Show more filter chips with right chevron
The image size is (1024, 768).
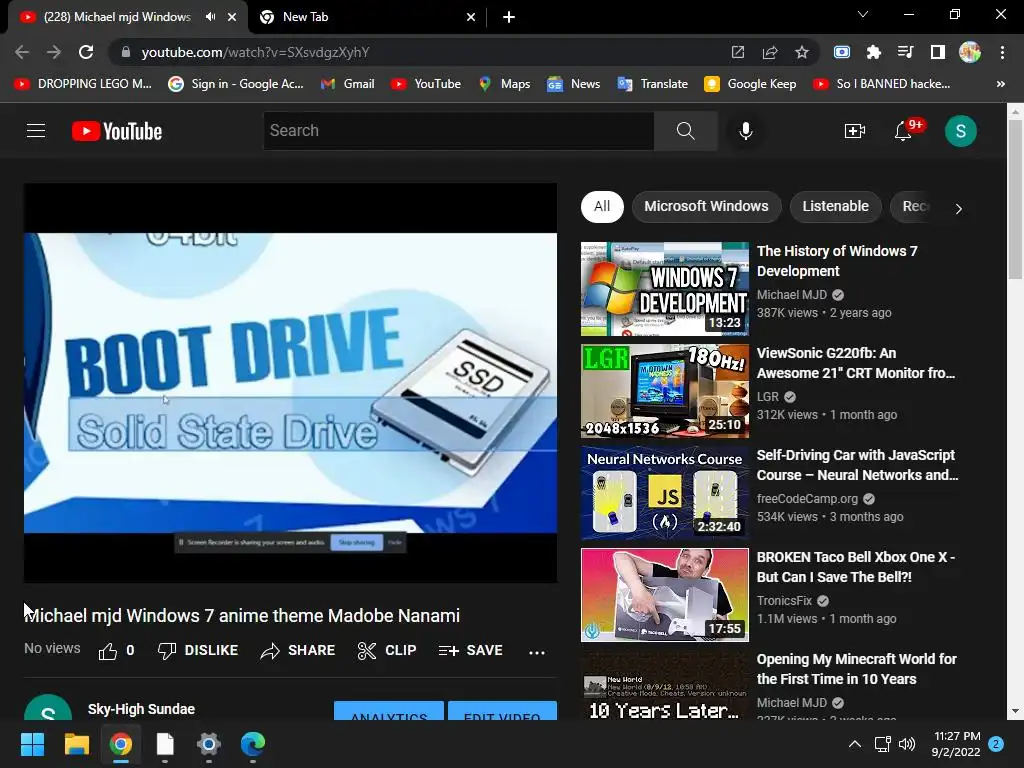click(958, 209)
